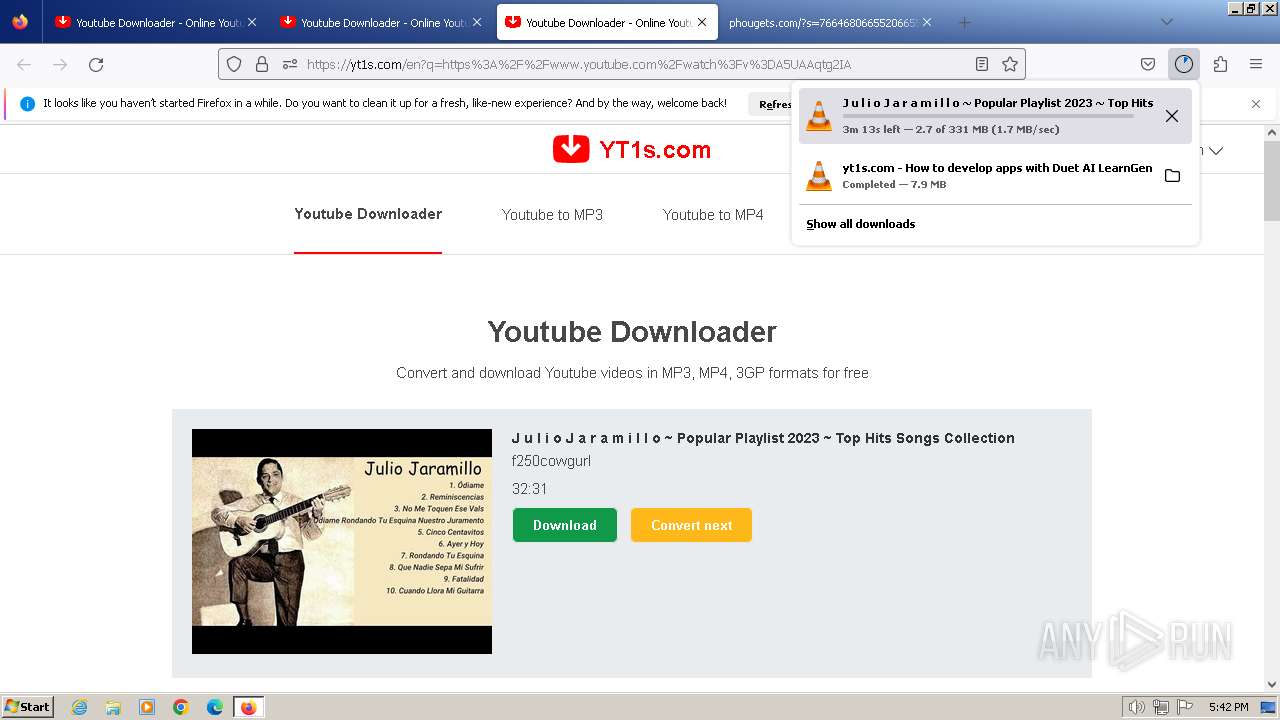Viewport: 1280px width, 720px height.
Task: Open the tracking protection shield icon
Action: (234, 64)
